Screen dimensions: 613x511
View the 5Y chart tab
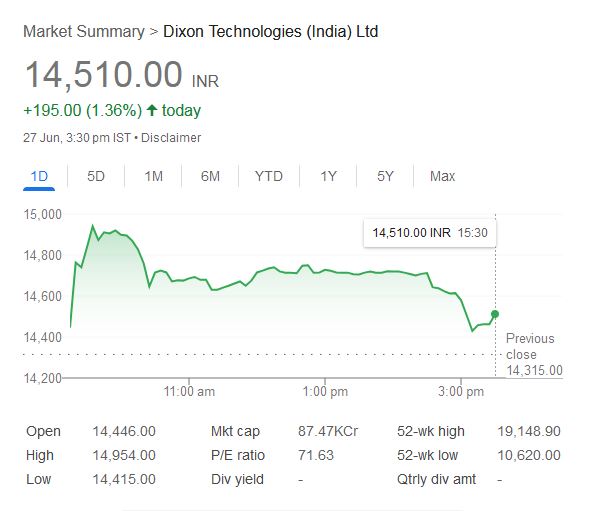tap(385, 176)
